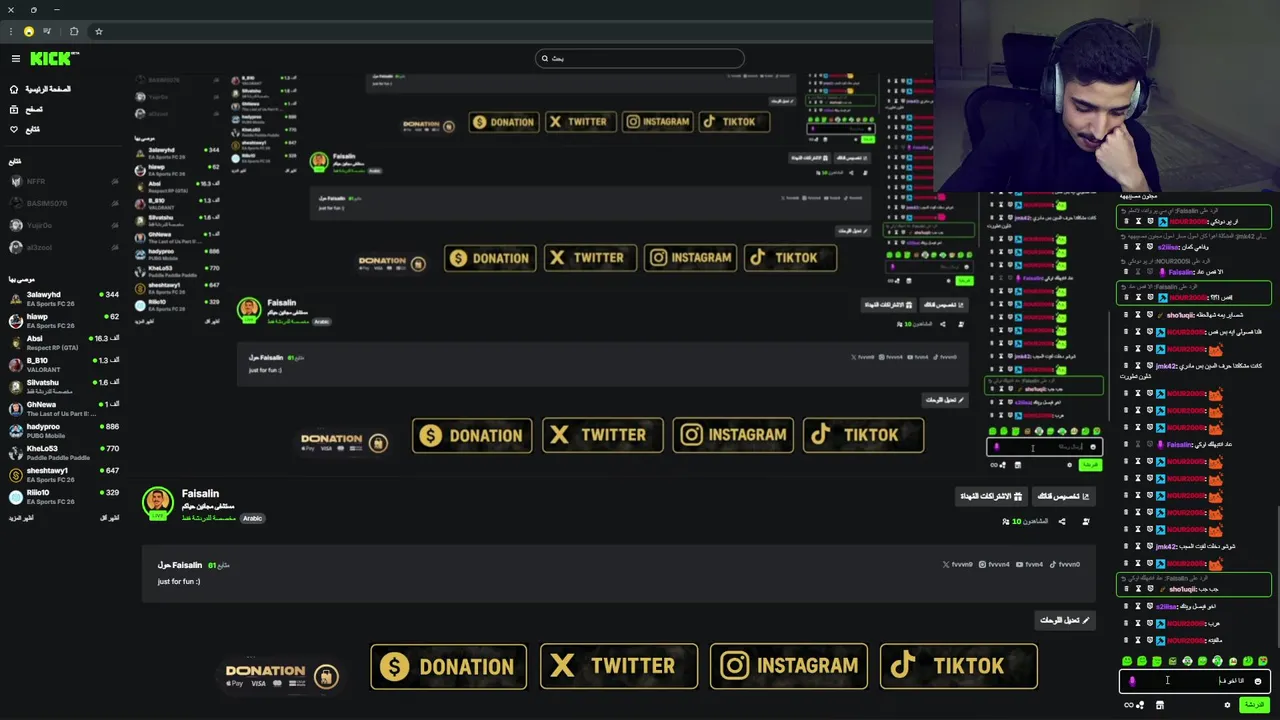Click the largest المشاهدون 10 viewers indicator
1280x720 pixels.
point(1025,521)
